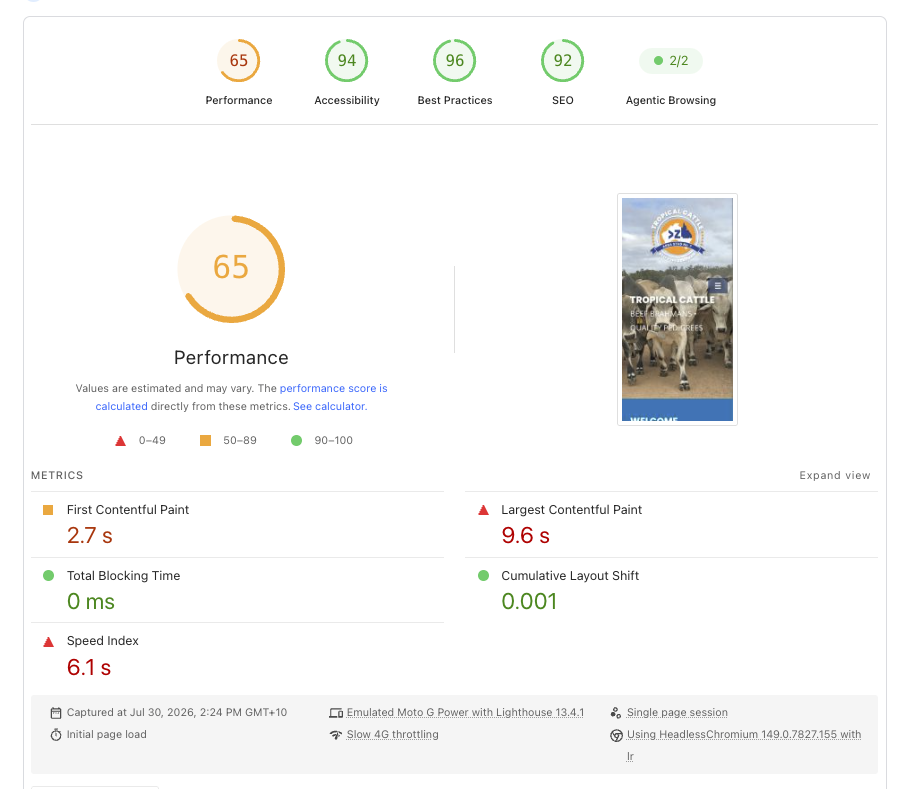Select the Performance label under the top gauge
The height and width of the screenshot is (789, 917).
[x=239, y=101]
